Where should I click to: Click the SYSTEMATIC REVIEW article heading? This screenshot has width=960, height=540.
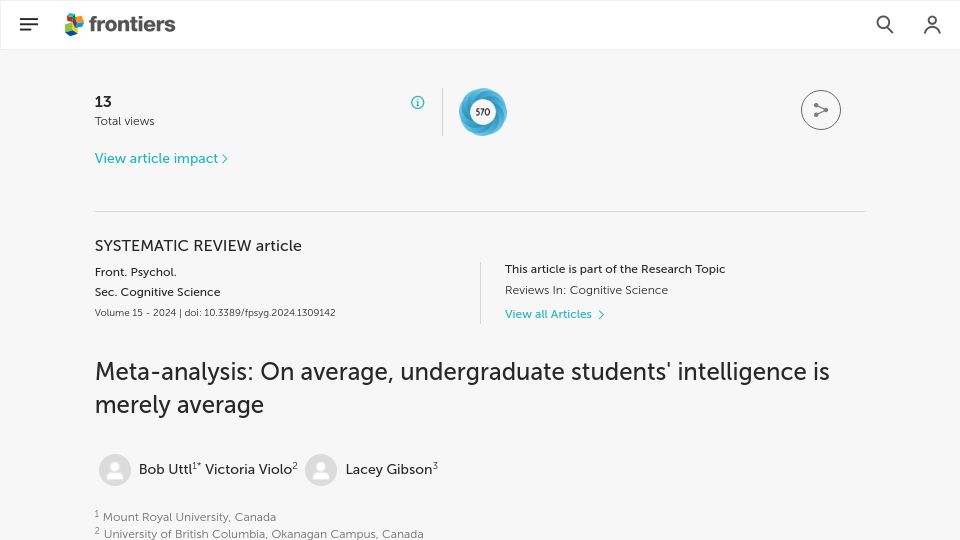(x=198, y=246)
